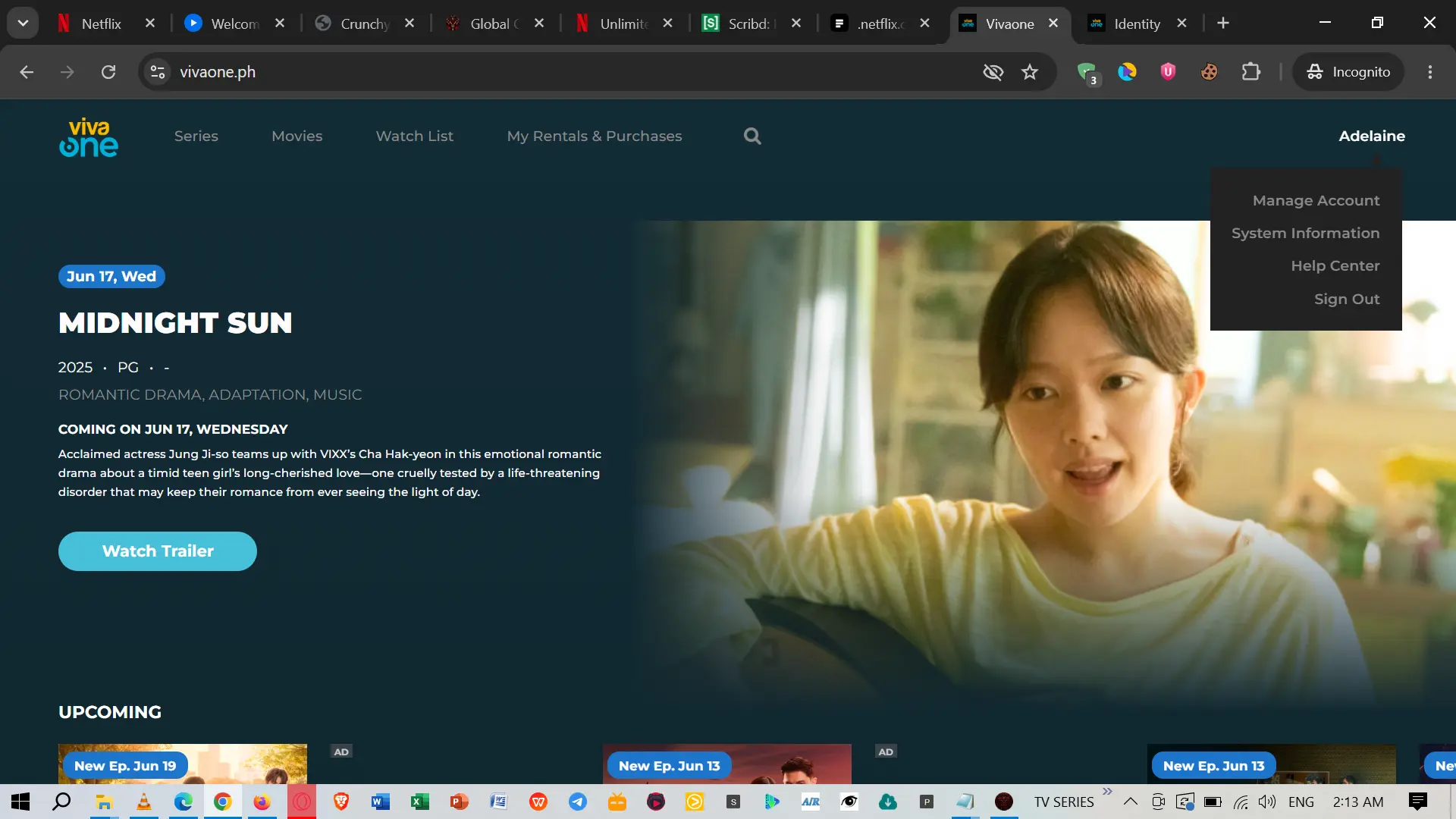Open Chrome's three-dot menu
The image size is (1456, 819).
1430,72
